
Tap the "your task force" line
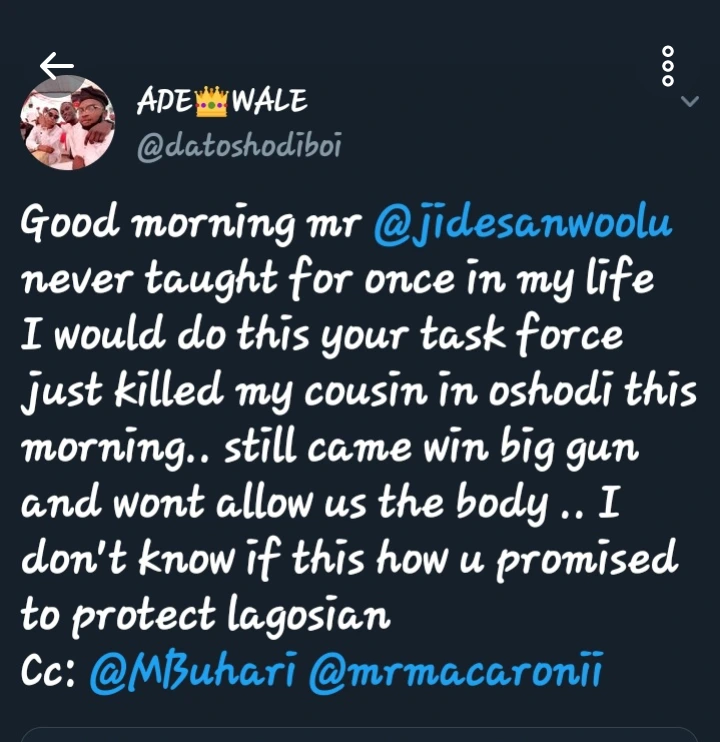[473, 335]
